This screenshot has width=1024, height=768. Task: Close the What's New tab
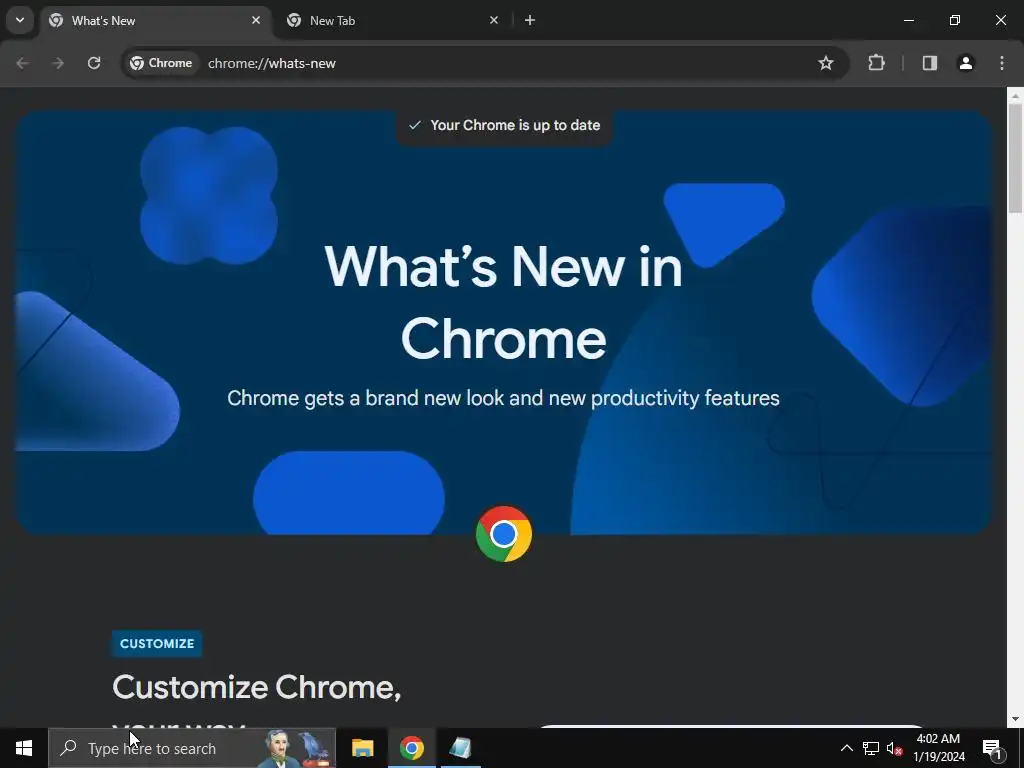point(256,20)
